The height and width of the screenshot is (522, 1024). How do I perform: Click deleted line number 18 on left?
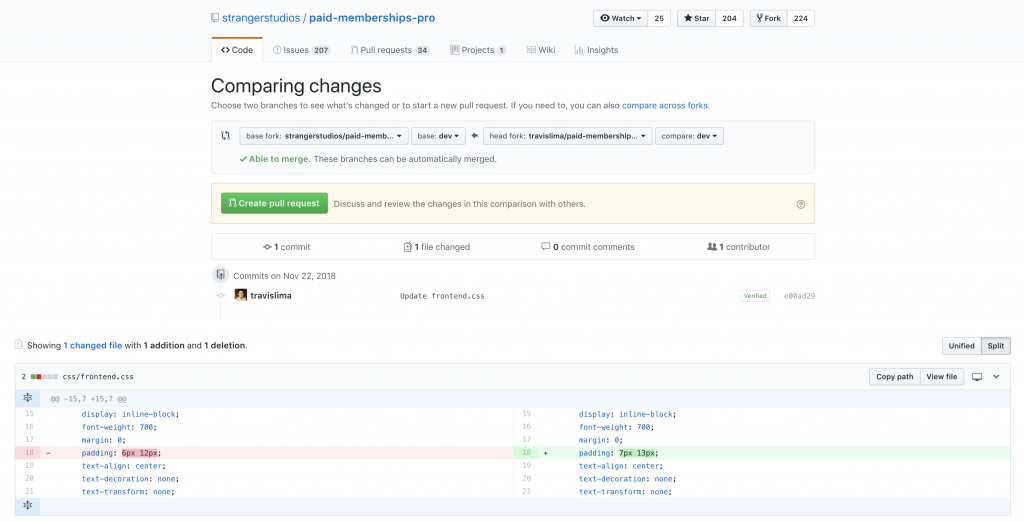tap(29, 453)
